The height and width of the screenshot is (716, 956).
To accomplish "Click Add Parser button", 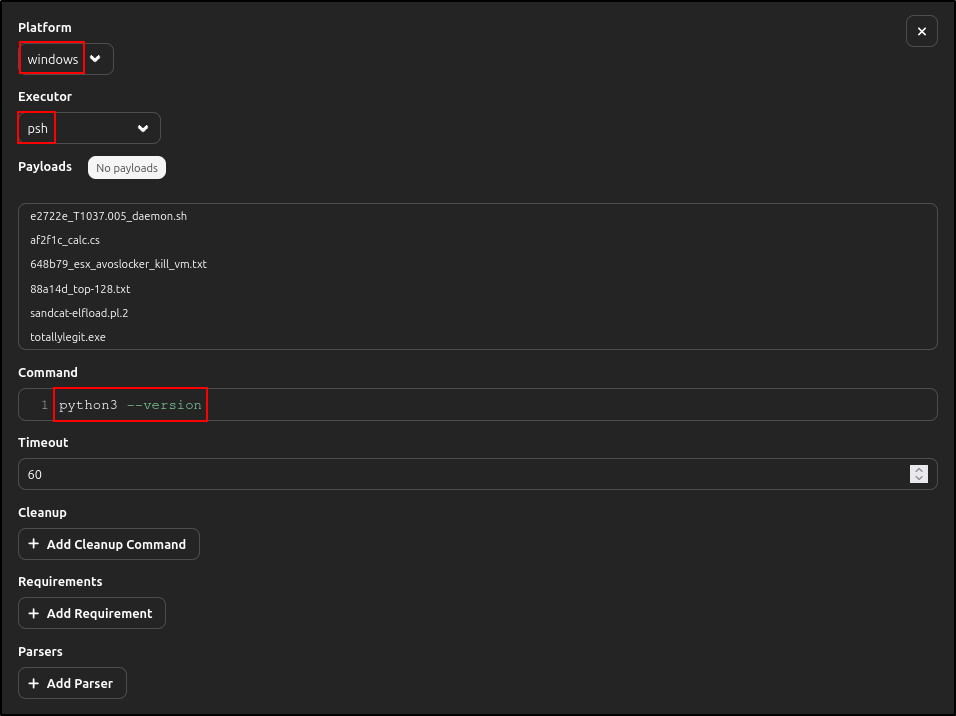I will (73, 683).
